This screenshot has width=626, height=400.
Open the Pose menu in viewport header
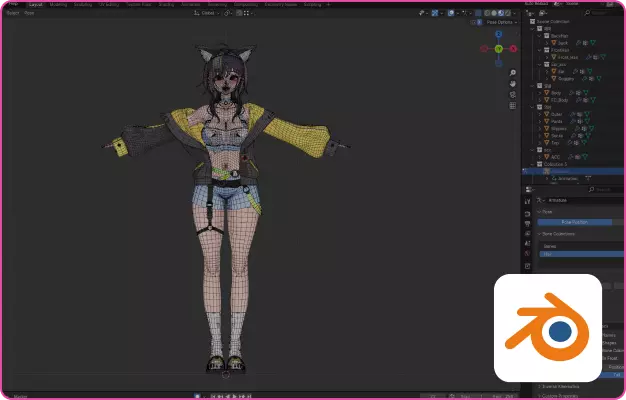(x=29, y=13)
